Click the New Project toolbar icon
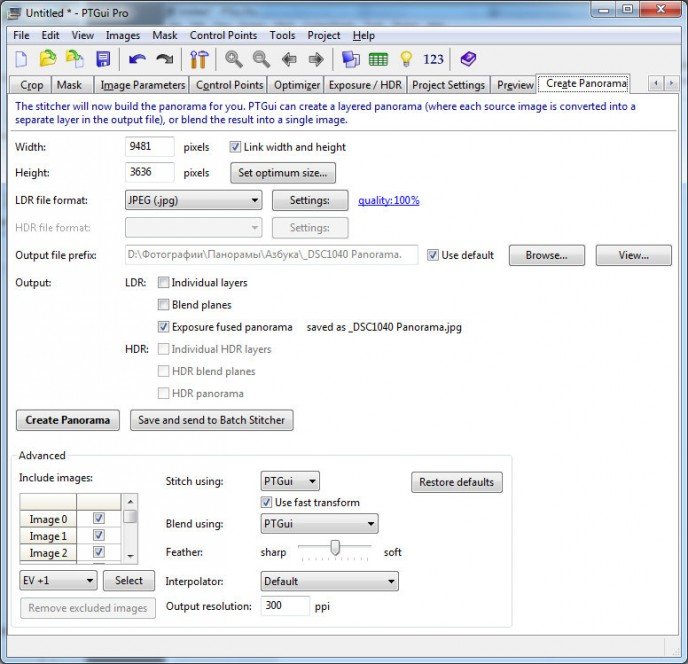 (x=21, y=59)
